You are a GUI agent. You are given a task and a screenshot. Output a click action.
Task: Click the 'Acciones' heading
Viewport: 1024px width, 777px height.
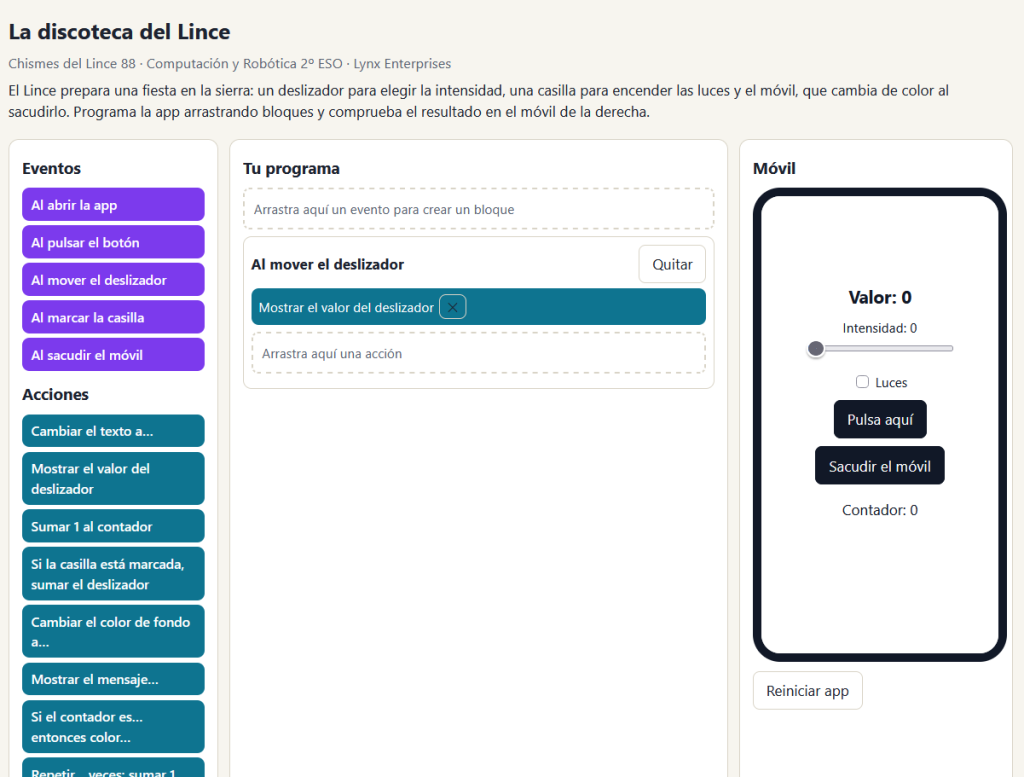56,394
